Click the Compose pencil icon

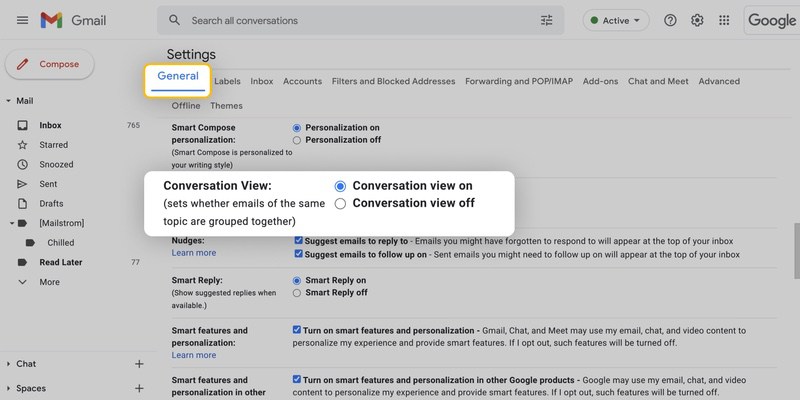click(x=22, y=64)
